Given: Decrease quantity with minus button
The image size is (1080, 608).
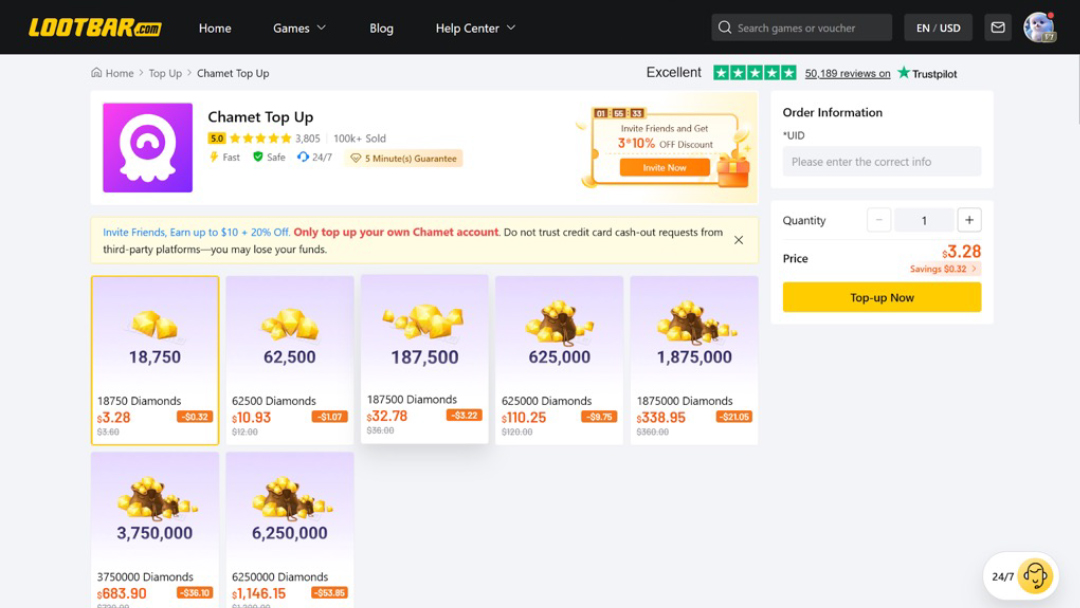Looking at the screenshot, I should pos(879,220).
